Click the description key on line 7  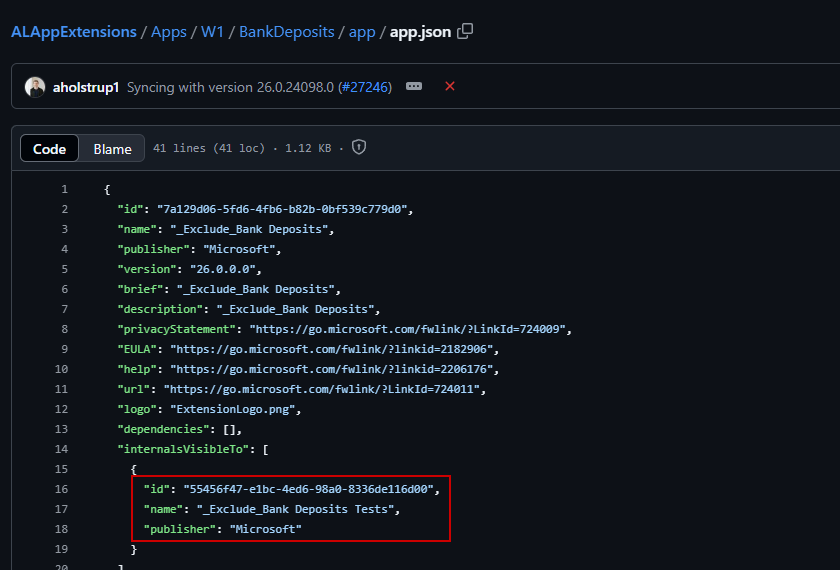point(160,309)
